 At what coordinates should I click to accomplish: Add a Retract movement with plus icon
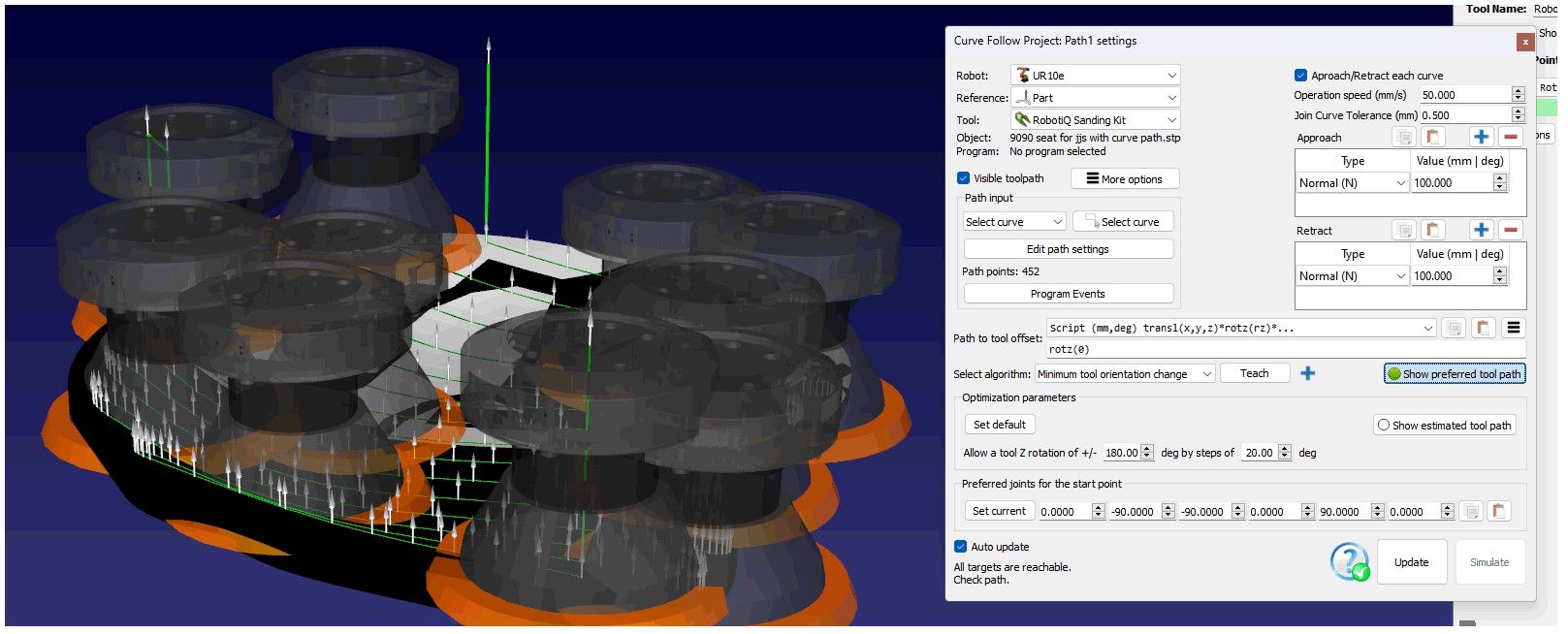point(1480,230)
